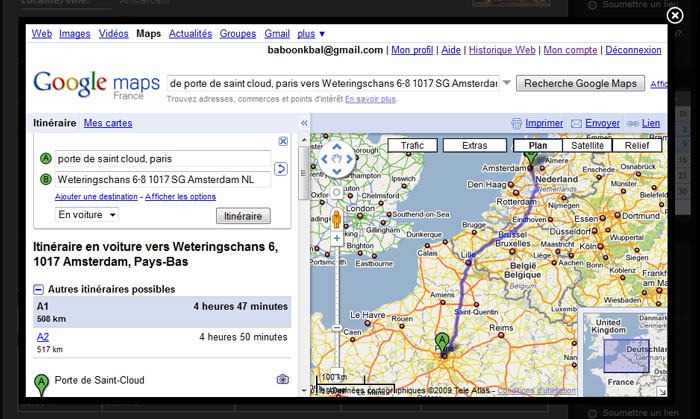Select the Itinéraire tab

tap(54, 123)
